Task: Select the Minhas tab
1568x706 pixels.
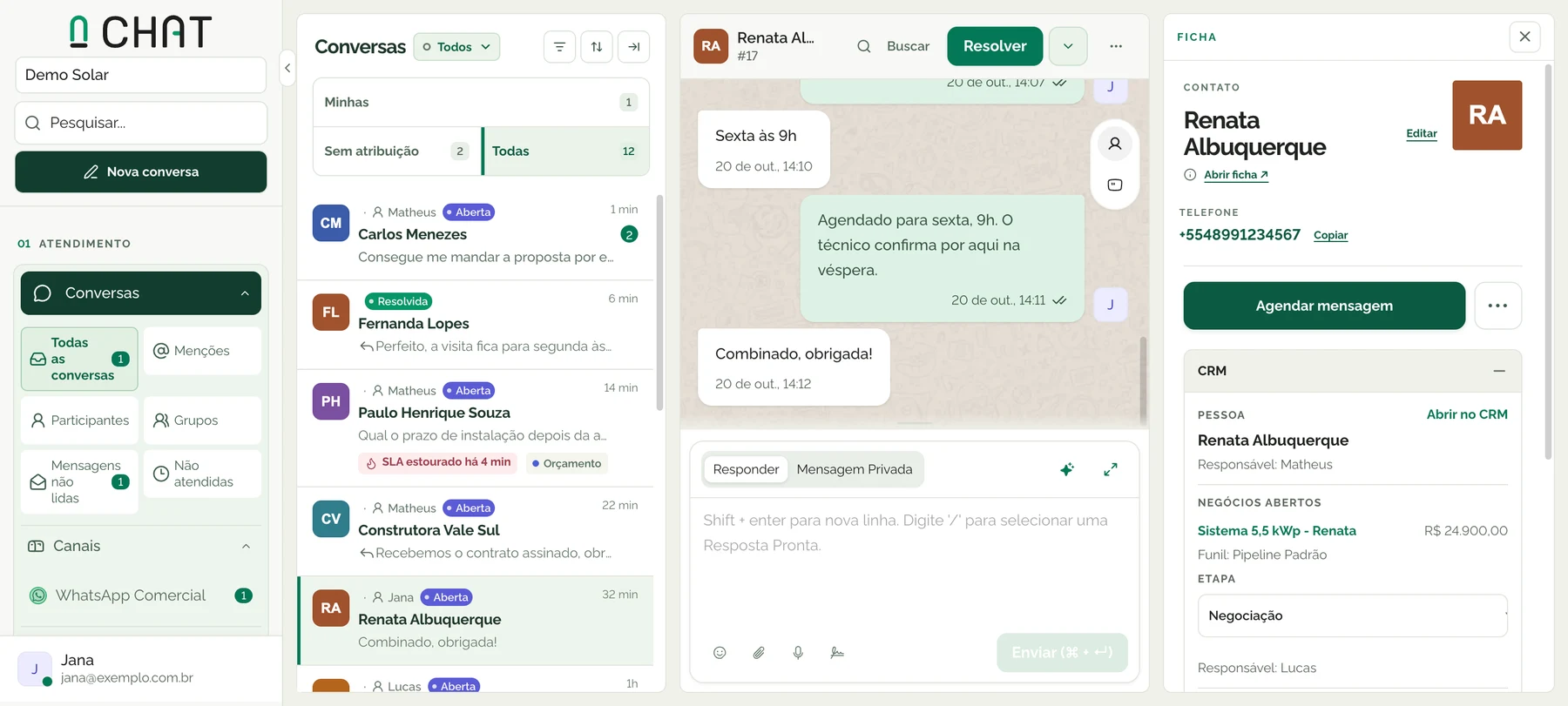Action: (481, 102)
